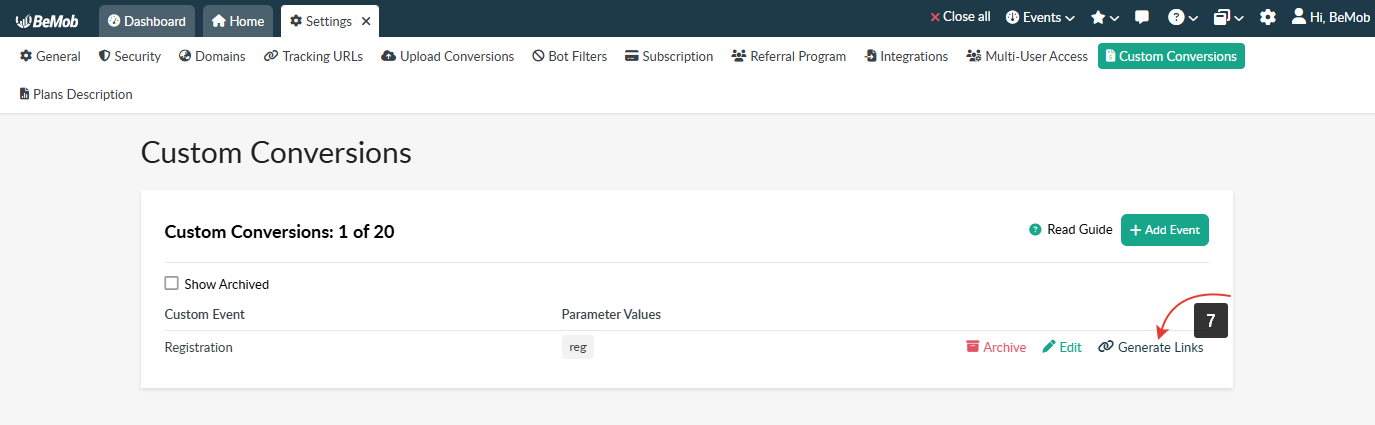Click the Read Guide help icon
The image size is (1375, 425).
pos(1036,230)
